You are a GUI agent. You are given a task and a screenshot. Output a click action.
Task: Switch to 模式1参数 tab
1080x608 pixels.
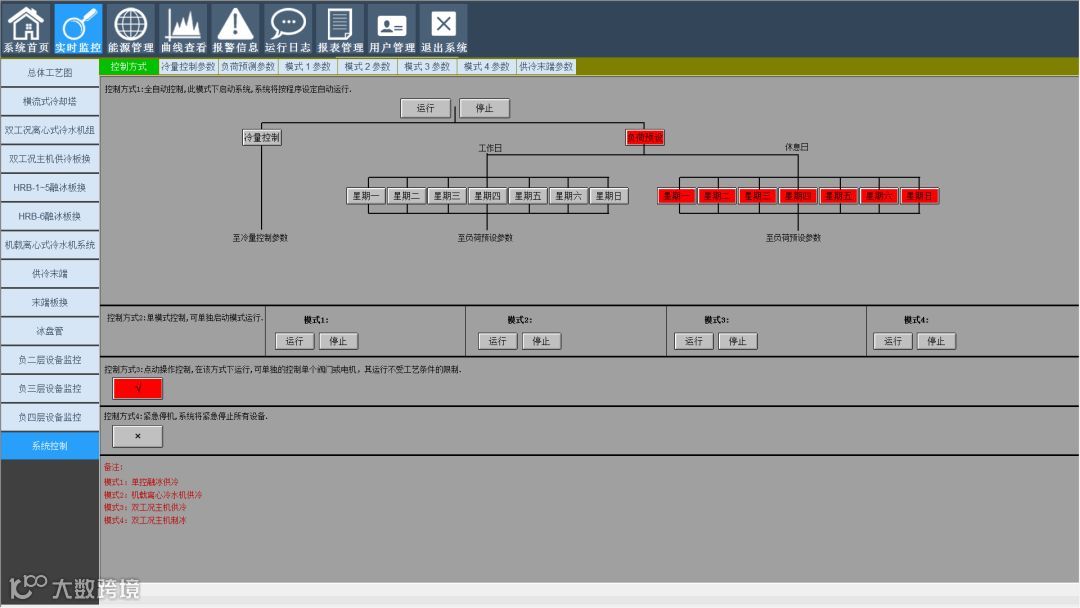(307, 67)
